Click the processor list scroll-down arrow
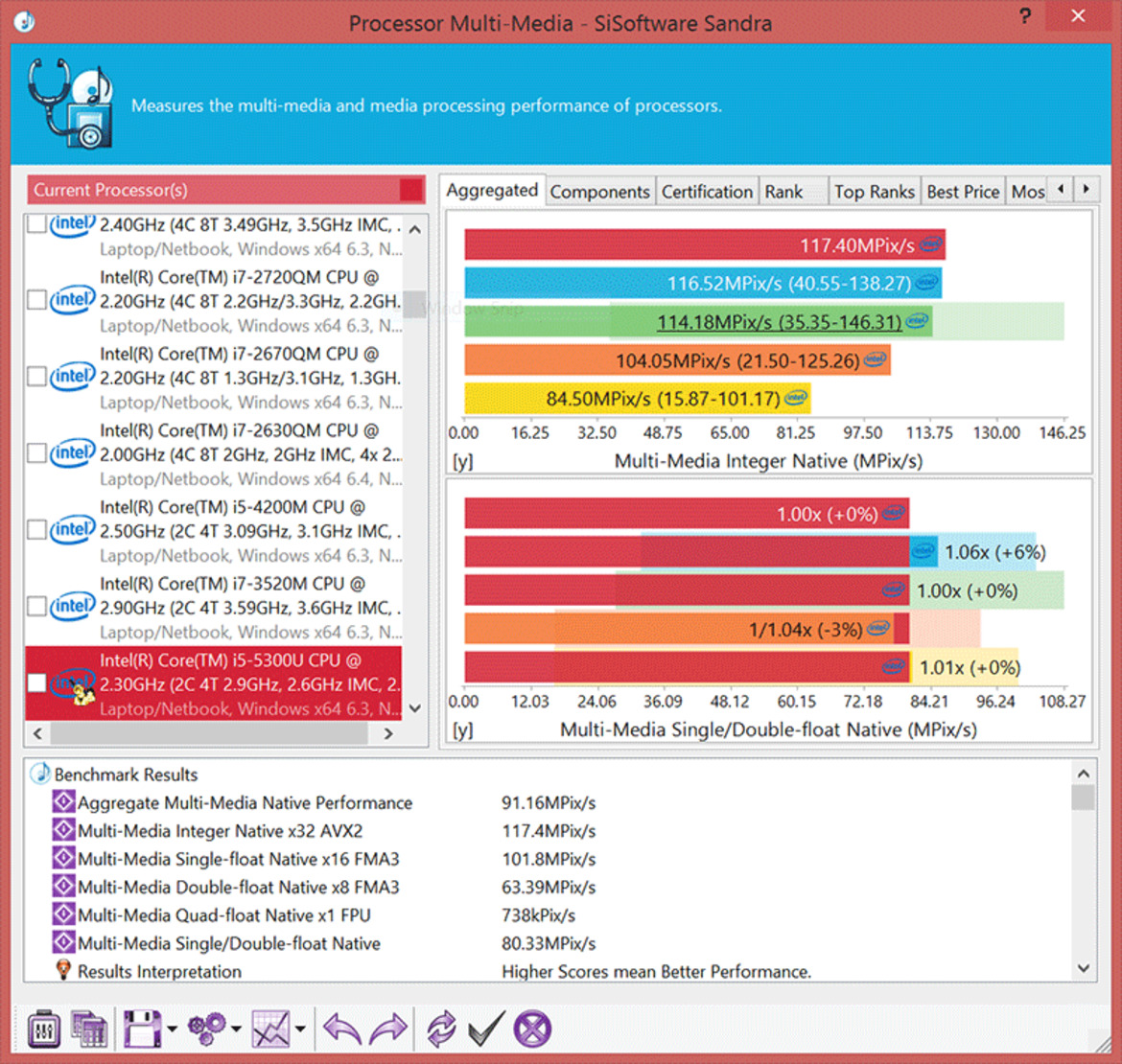 415,708
